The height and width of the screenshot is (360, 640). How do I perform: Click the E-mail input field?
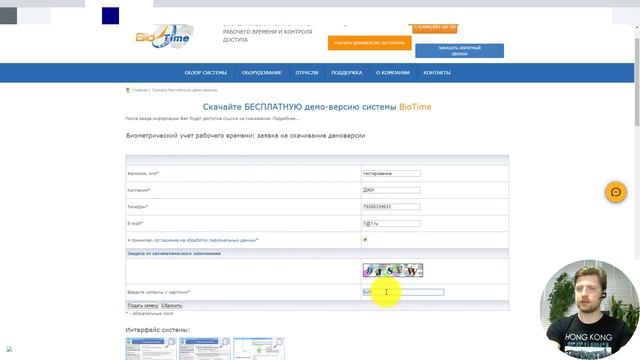coord(391,223)
